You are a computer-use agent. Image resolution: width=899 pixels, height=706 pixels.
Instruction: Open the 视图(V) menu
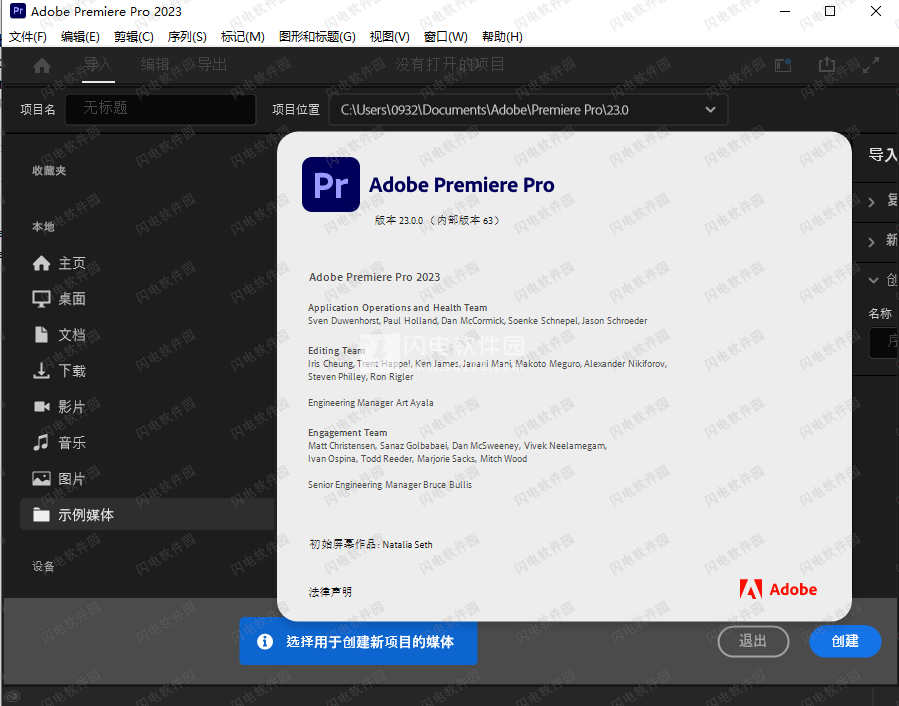click(x=389, y=37)
